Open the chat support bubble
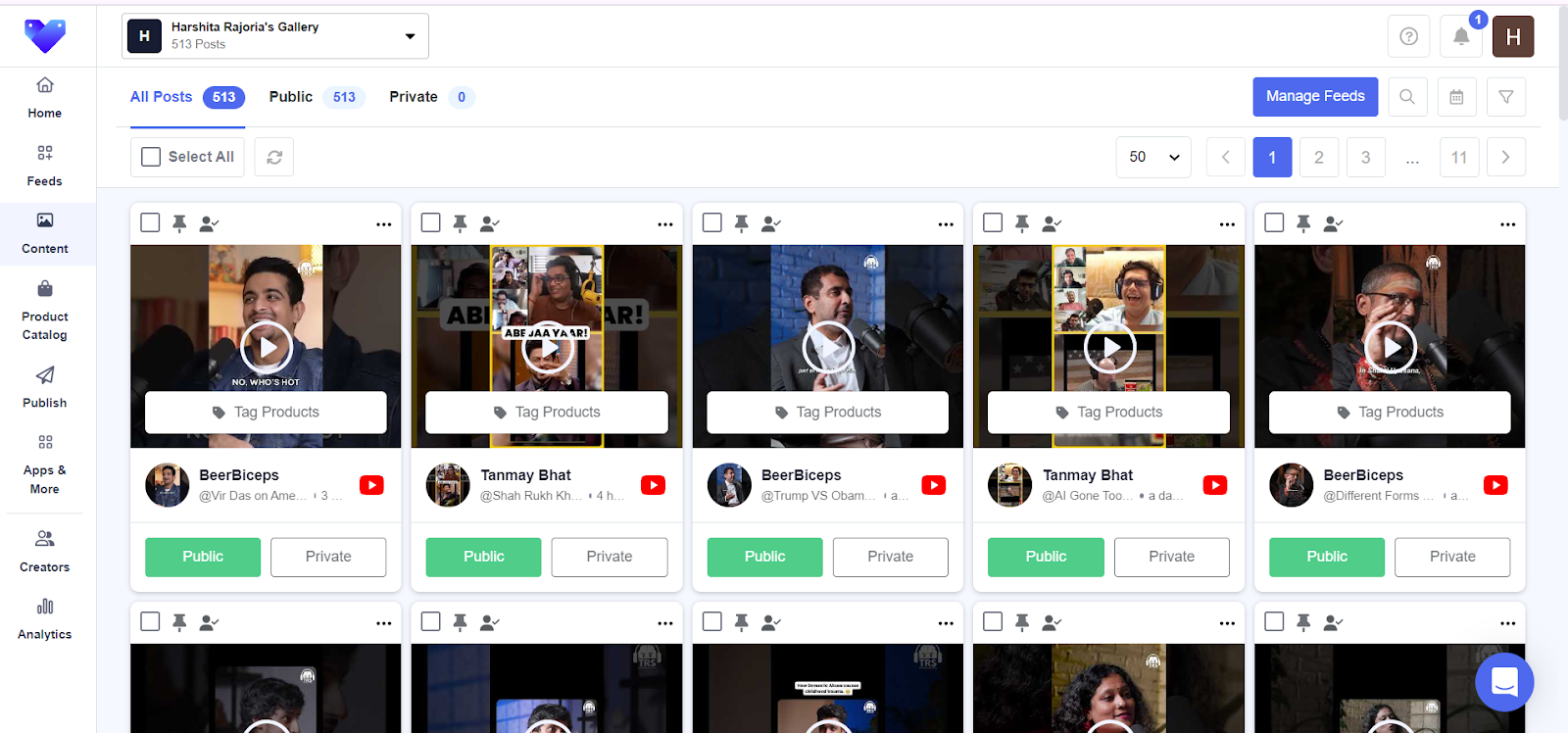Image resolution: width=1568 pixels, height=733 pixels. pos(1504,682)
